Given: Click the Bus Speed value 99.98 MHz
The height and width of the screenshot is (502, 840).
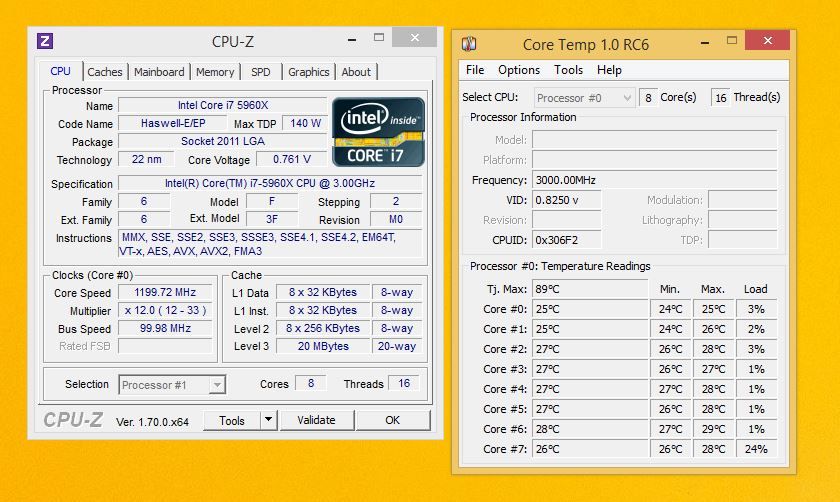Looking at the screenshot, I should pos(165,328).
